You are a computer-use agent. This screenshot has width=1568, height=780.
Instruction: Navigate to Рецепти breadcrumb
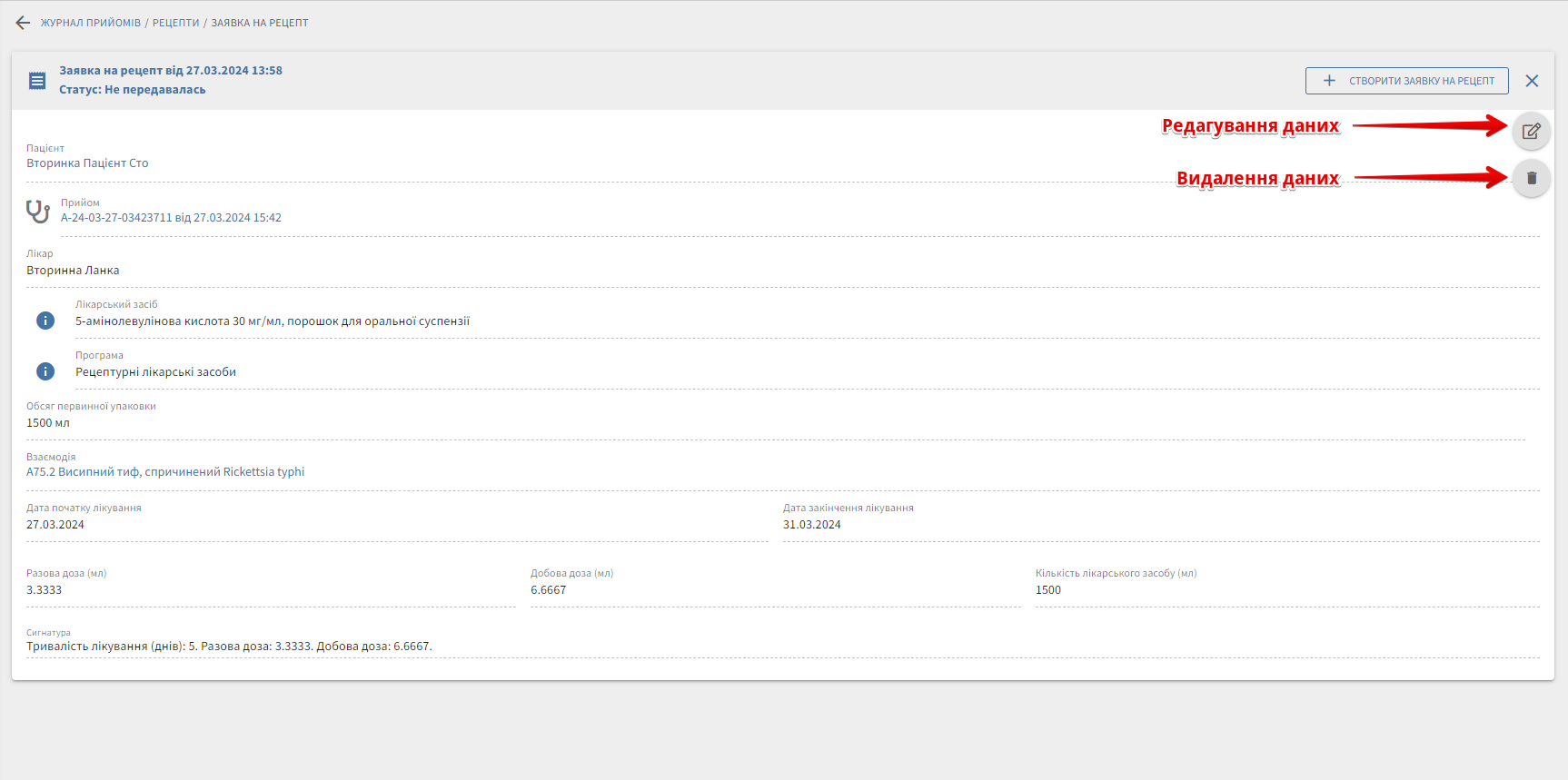(x=175, y=23)
